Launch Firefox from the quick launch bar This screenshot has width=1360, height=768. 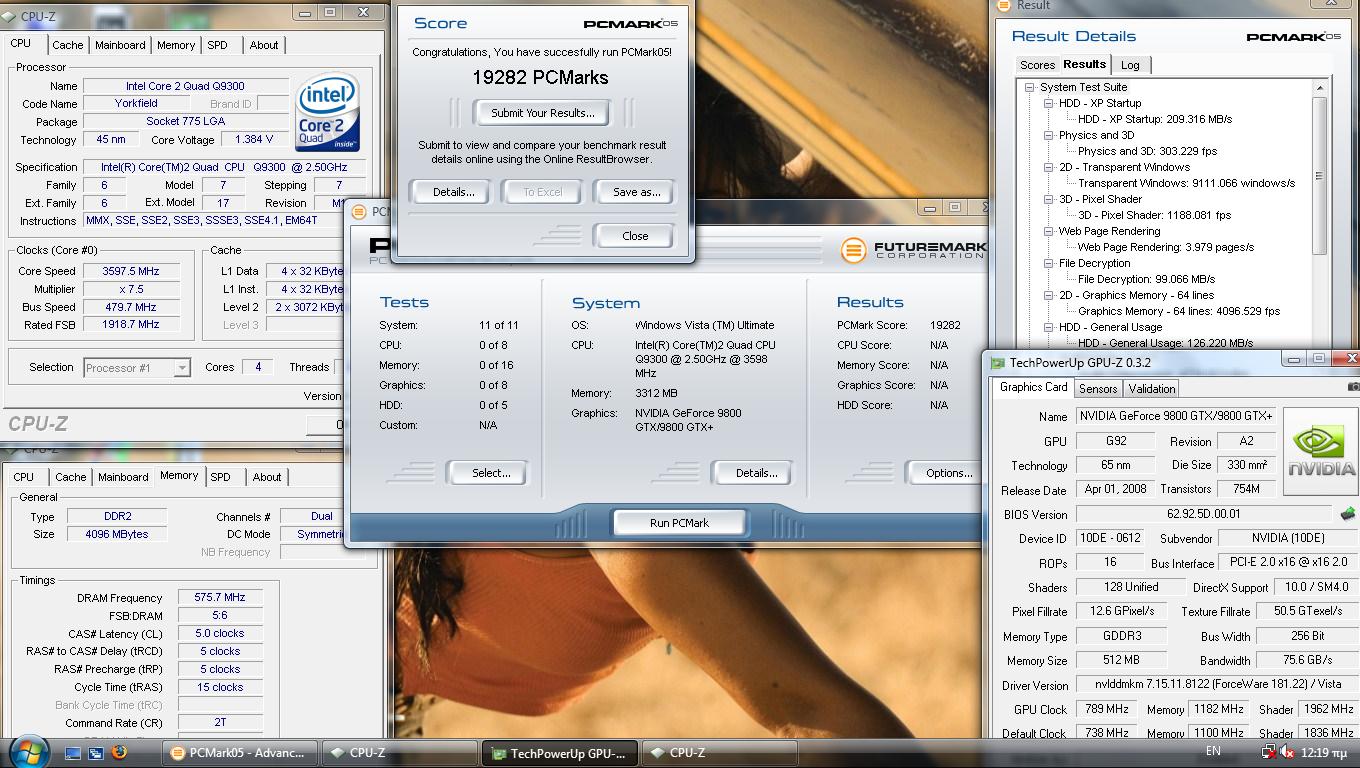click(x=119, y=753)
